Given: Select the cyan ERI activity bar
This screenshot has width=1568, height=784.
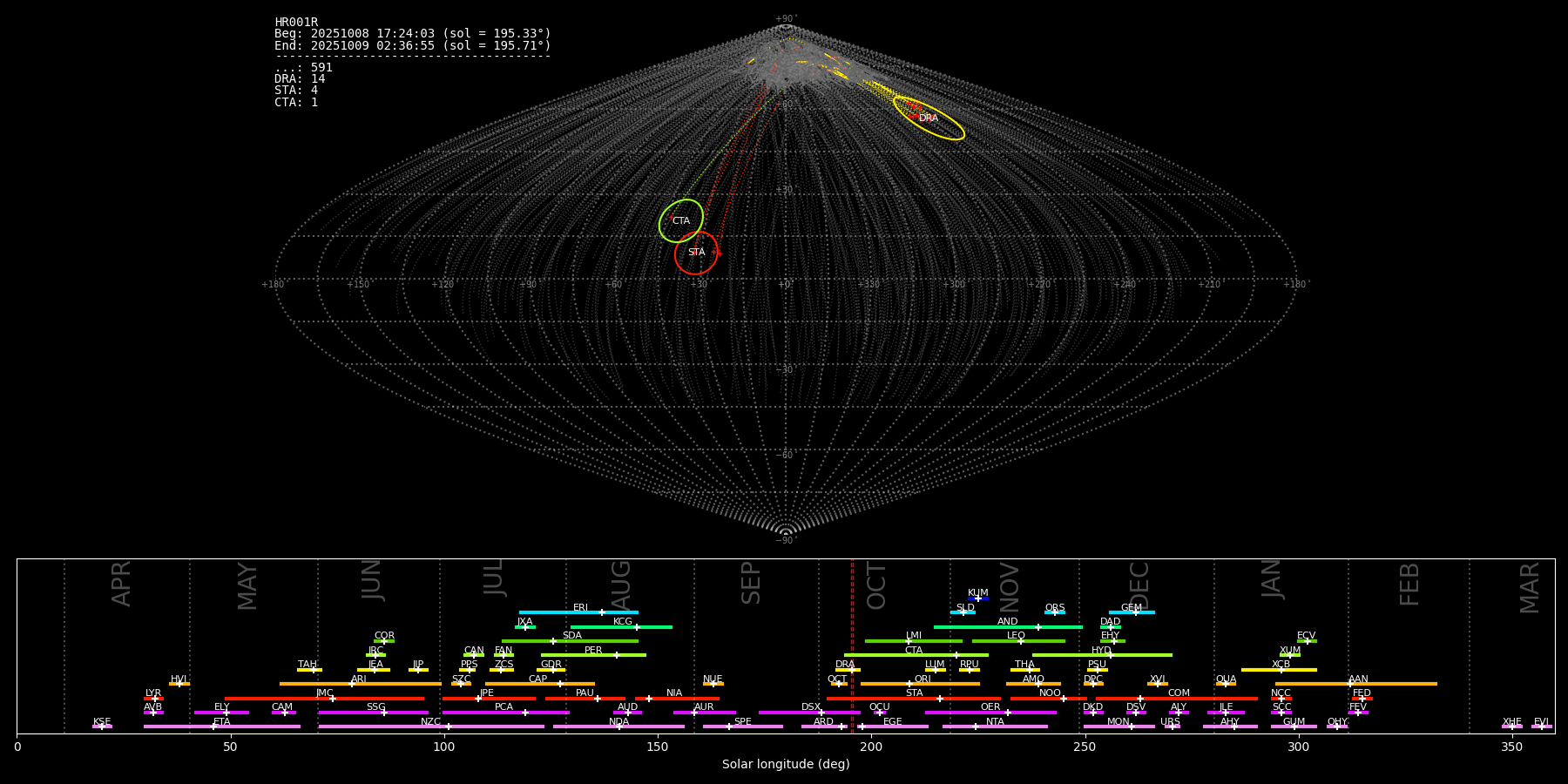Looking at the screenshot, I should coord(558,612).
